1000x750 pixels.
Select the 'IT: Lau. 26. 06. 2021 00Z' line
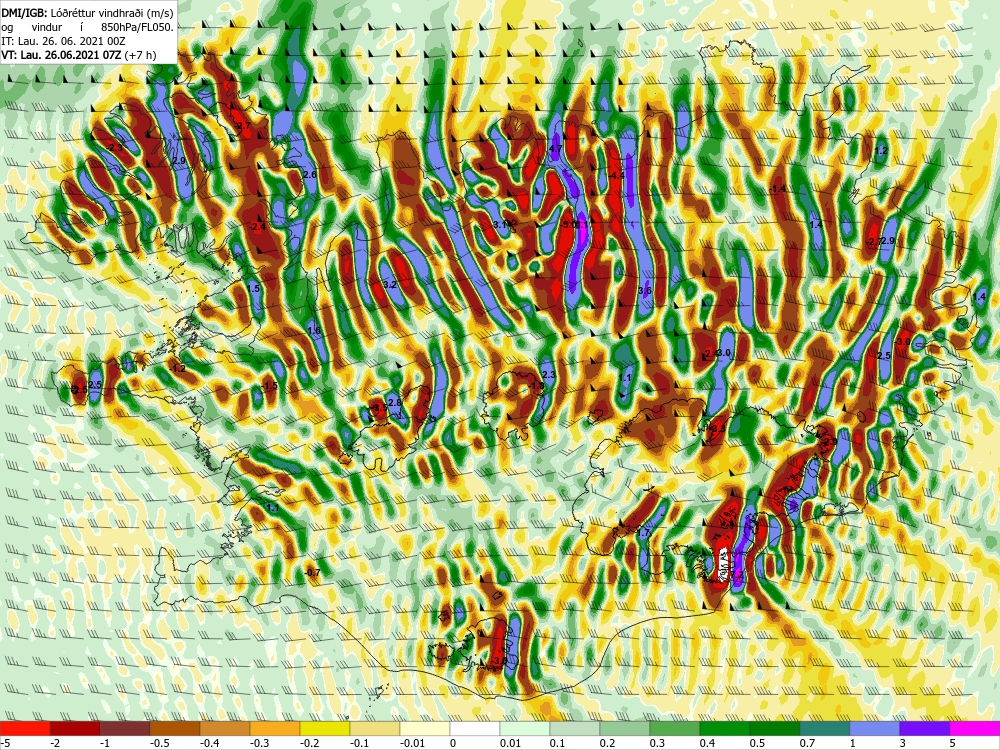(63, 41)
